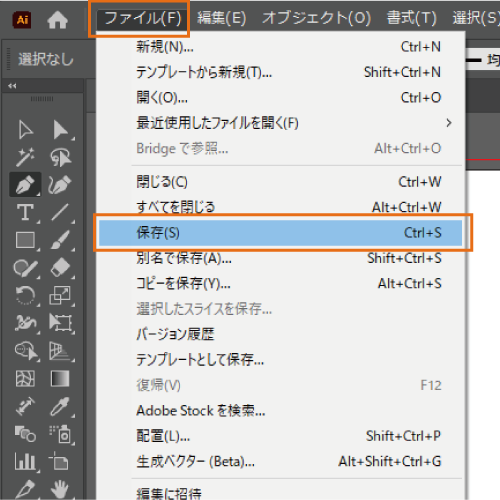500x500 pixels.
Task: Click the tools panel grip handle
Action: pyautogui.click(x=42, y=99)
